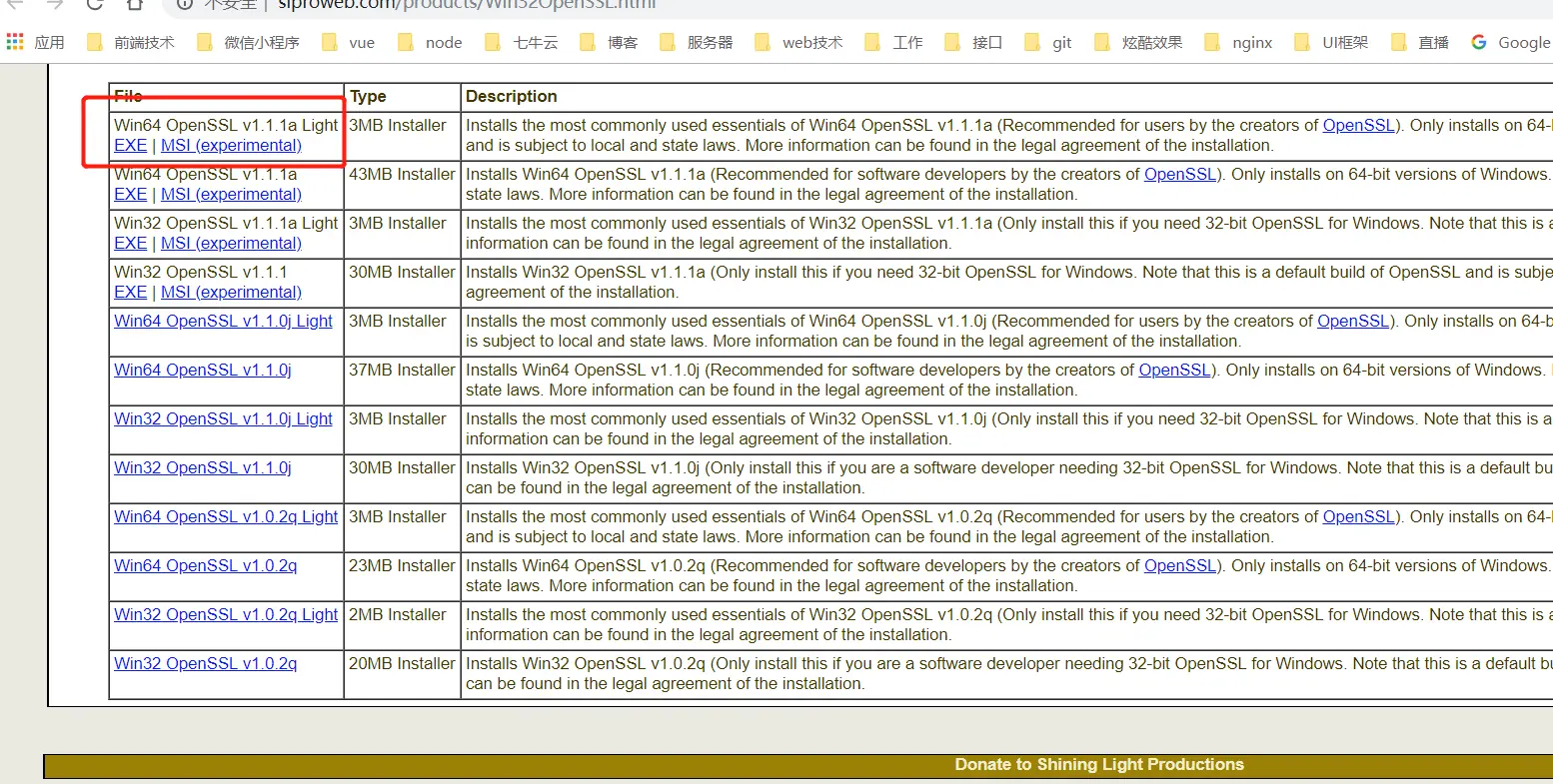This screenshot has width=1553, height=784.
Task: Open the node bookmark folder
Action: click(430, 42)
